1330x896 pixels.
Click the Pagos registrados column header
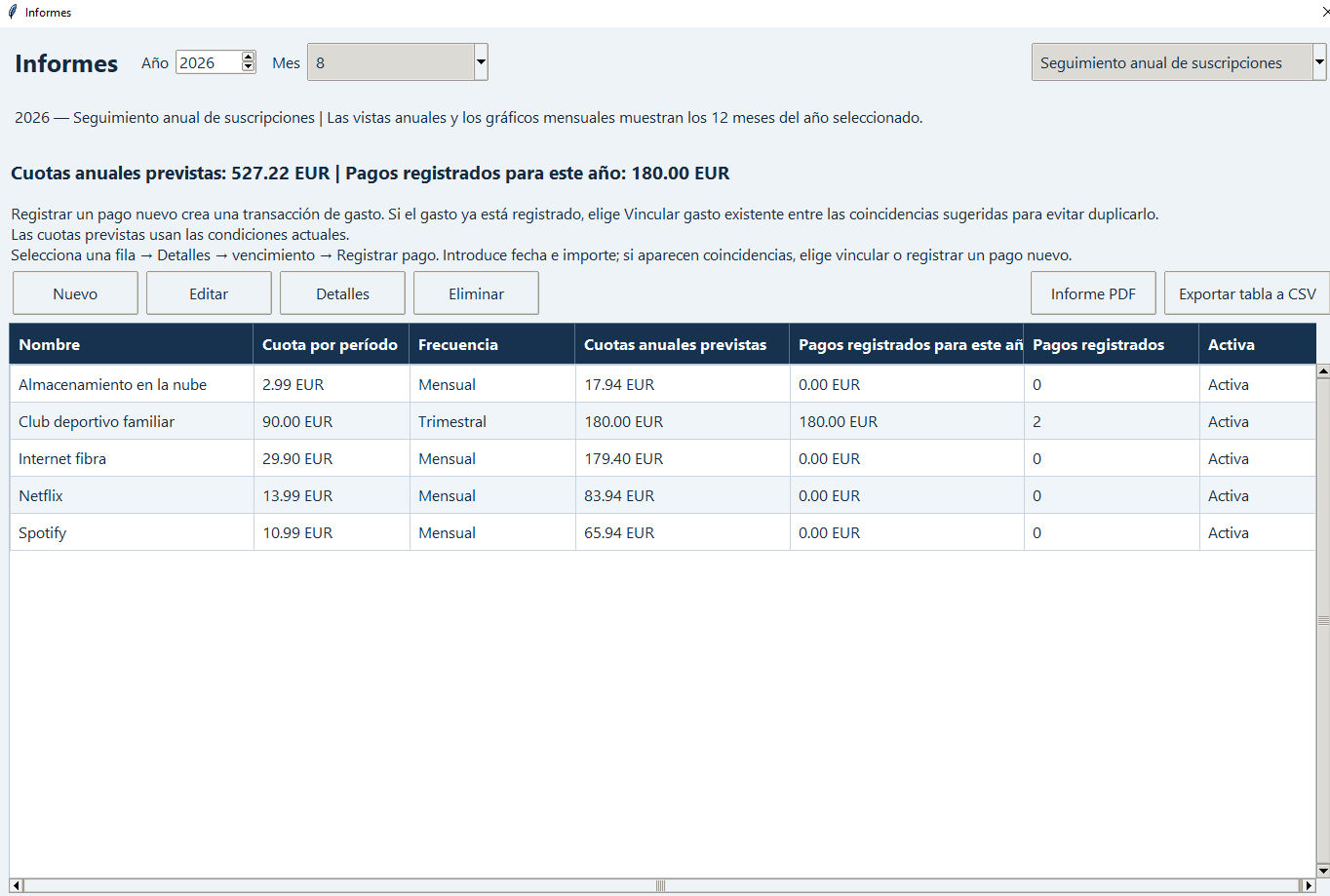coord(1112,344)
